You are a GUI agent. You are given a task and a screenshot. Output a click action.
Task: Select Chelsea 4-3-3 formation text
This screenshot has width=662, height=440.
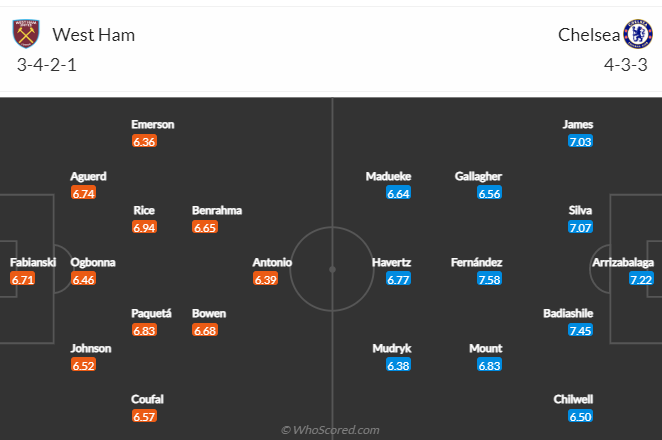[626, 65]
